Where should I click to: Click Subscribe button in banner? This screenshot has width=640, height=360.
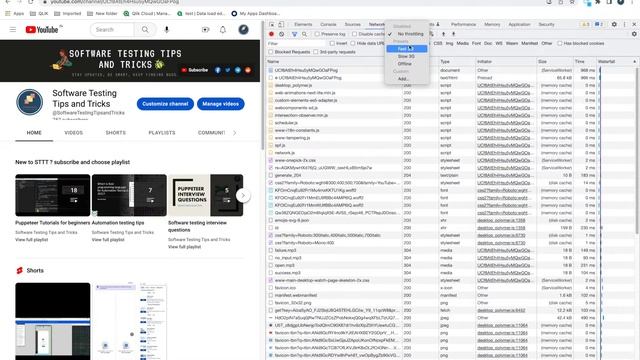click(195, 70)
